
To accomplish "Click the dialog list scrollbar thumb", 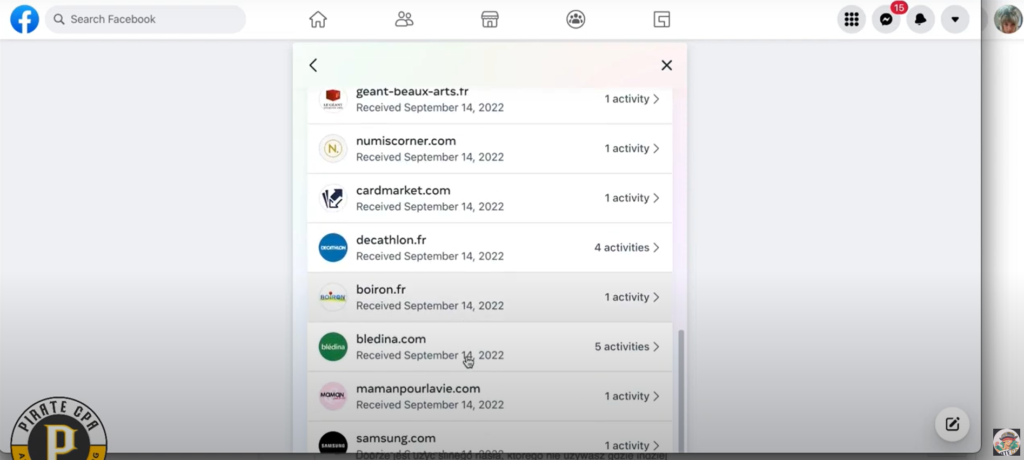I will coord(682,389).
